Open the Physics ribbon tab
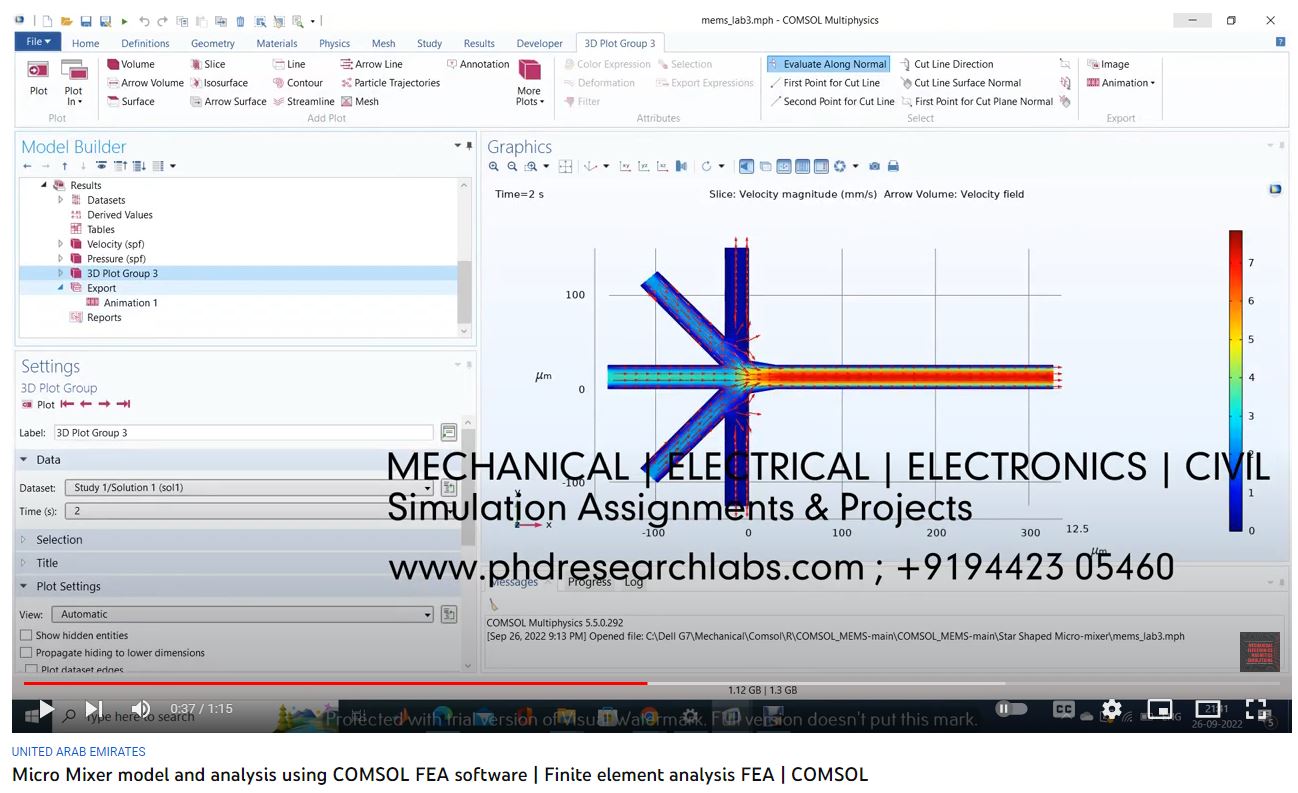Image resolution: width=1298 pixels, height=793 pixels. pyautogui.click(x=334, y=43)
